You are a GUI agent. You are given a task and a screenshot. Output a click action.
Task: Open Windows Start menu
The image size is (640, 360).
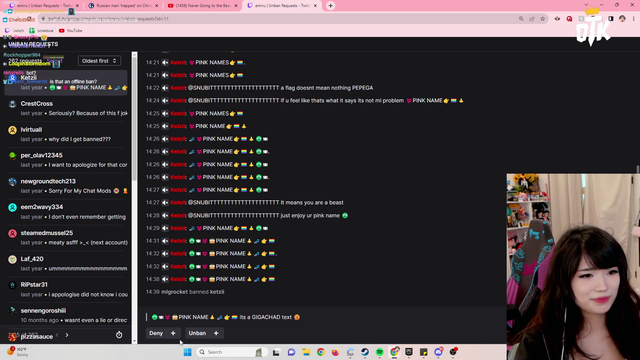pos(187,352)
